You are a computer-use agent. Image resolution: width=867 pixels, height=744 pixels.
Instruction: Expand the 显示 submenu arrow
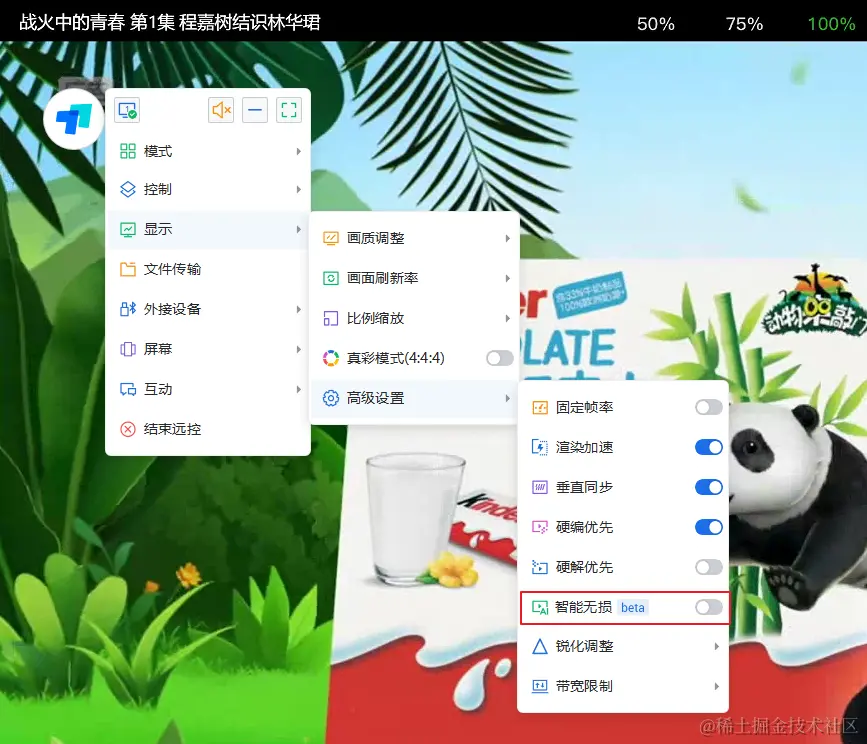point(299,229)
